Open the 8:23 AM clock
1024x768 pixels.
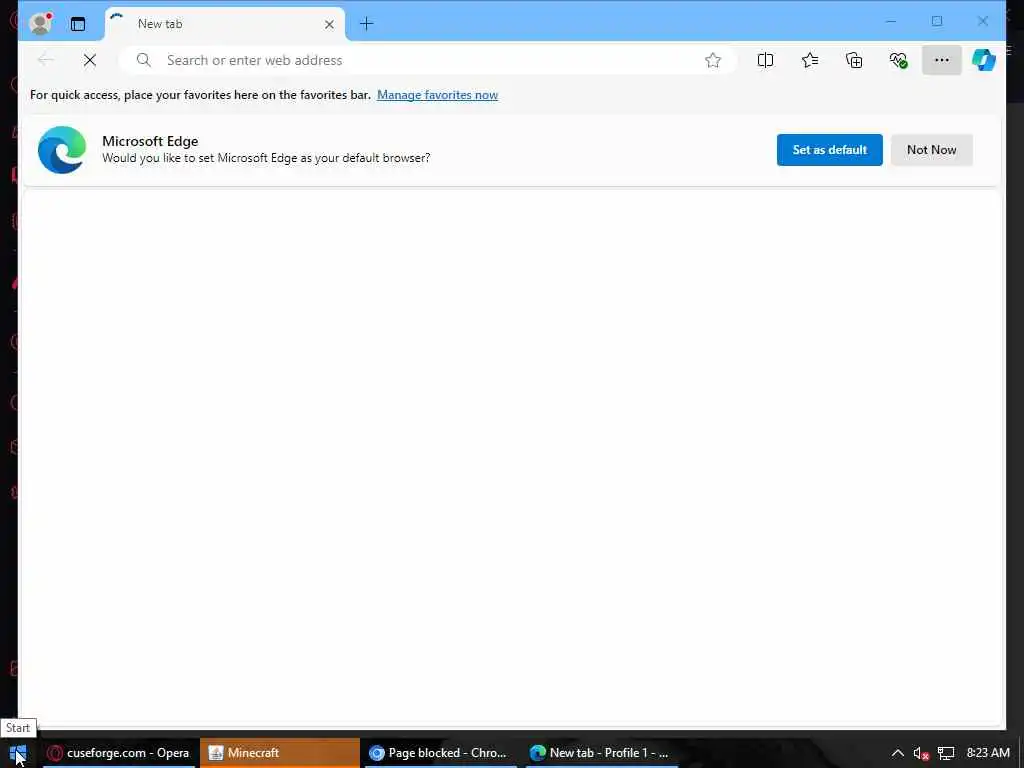pyautogui.click(x=987, y=753)
